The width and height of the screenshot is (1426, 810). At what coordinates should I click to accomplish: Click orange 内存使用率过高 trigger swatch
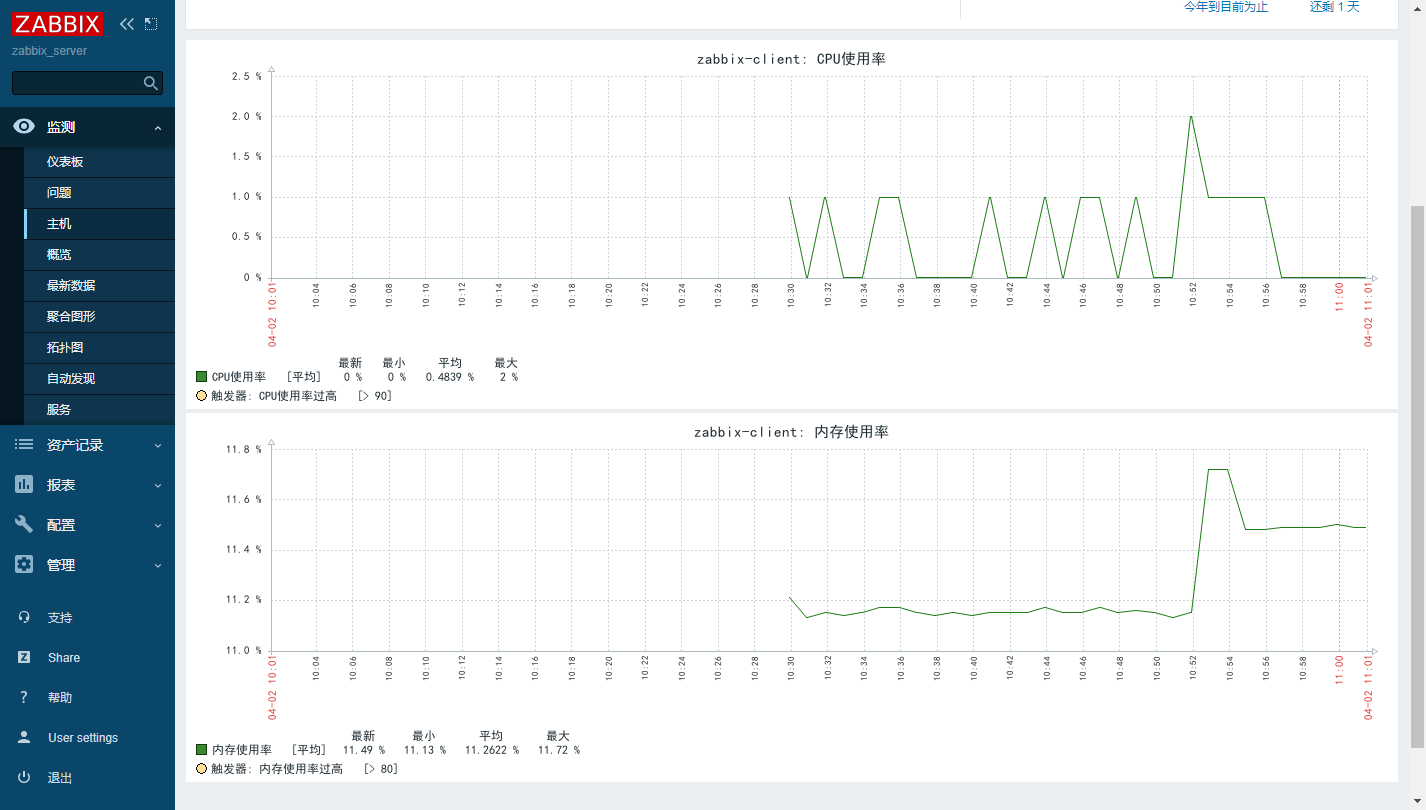tap(202, 769)
